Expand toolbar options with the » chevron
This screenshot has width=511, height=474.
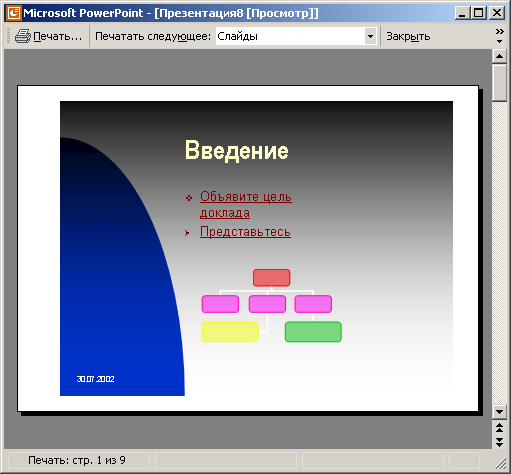(x=499, y=36)
